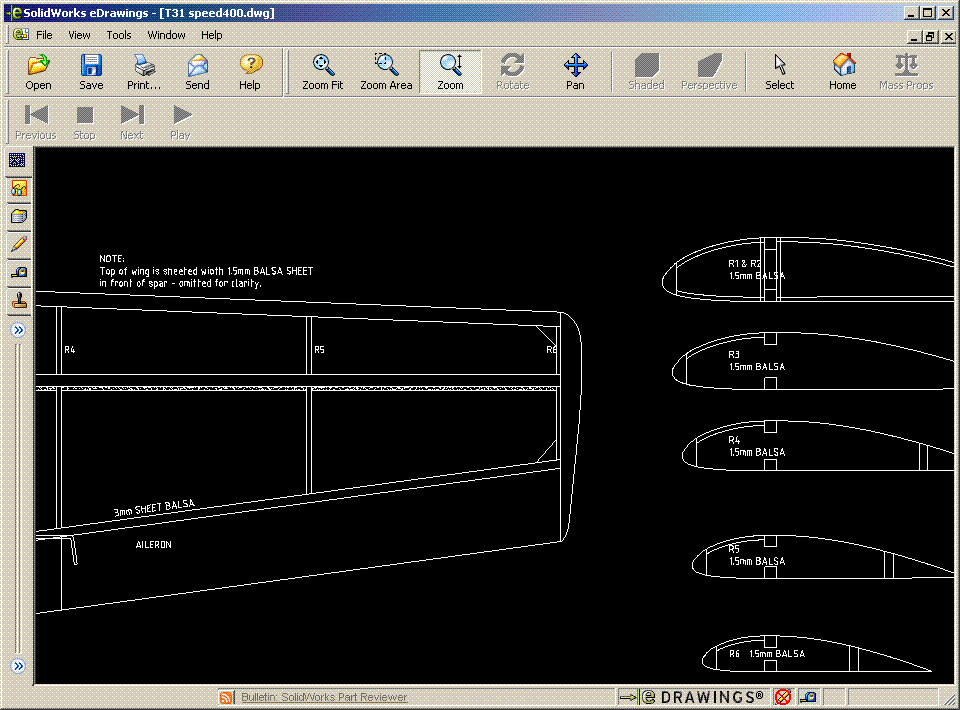This screenshot has height=710, width=960.
Task: Select the sidebar markup pencil icon
Action: (18, 244)
